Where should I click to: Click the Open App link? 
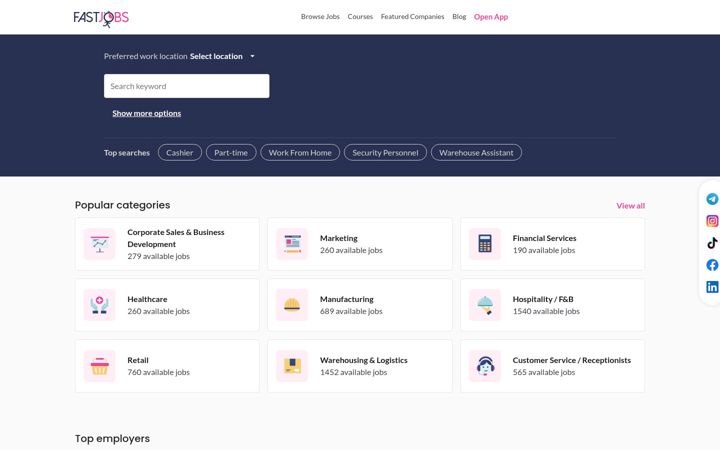click(491, 17)
